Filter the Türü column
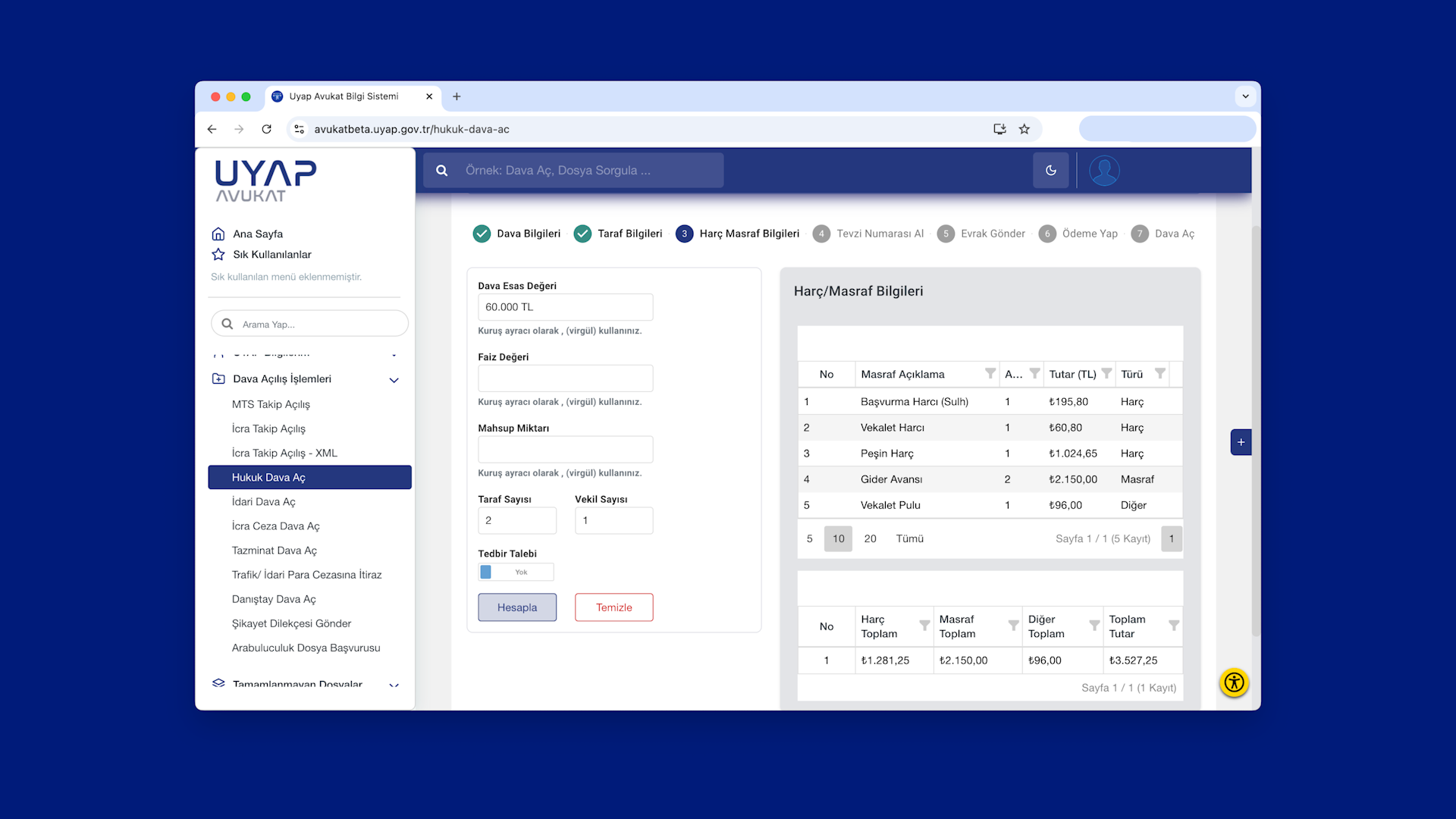Screen dimensions: 1456x819 pos(1159,373)
